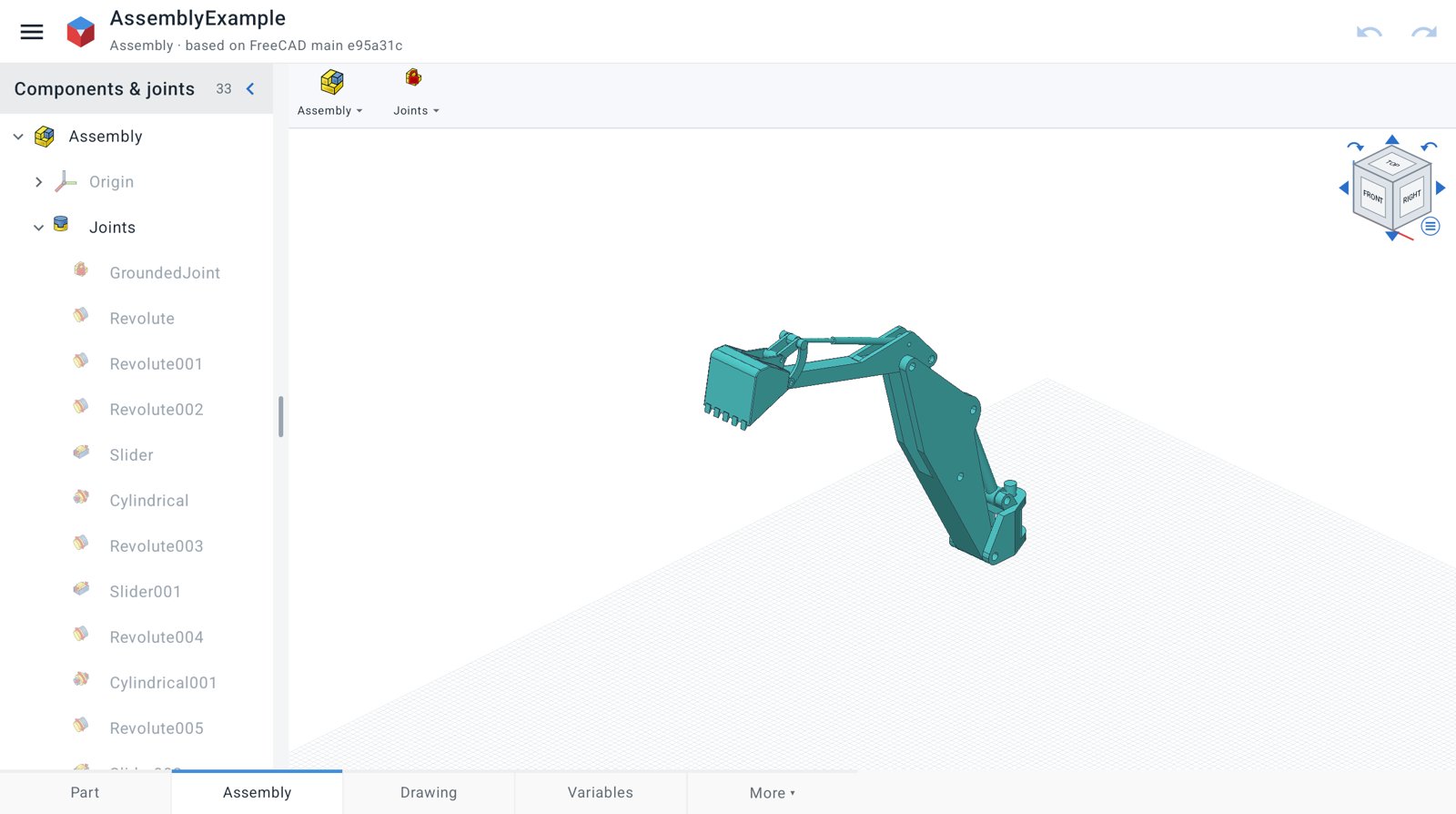Switch to the Variables tab
This screenshot has width=1456, height=814.
click(601, 793)
